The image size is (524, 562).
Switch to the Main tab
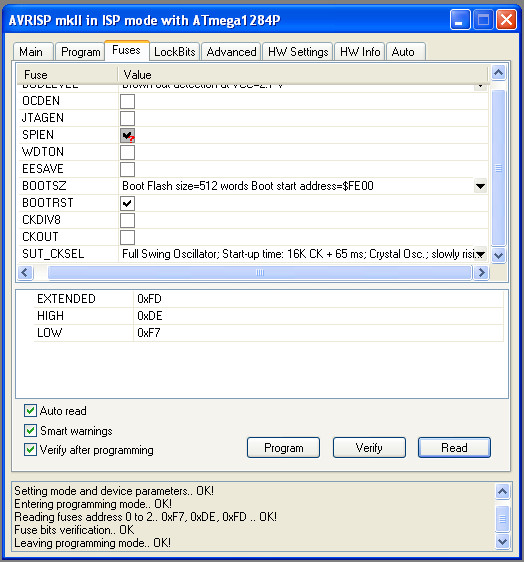(x=33, y=52)
